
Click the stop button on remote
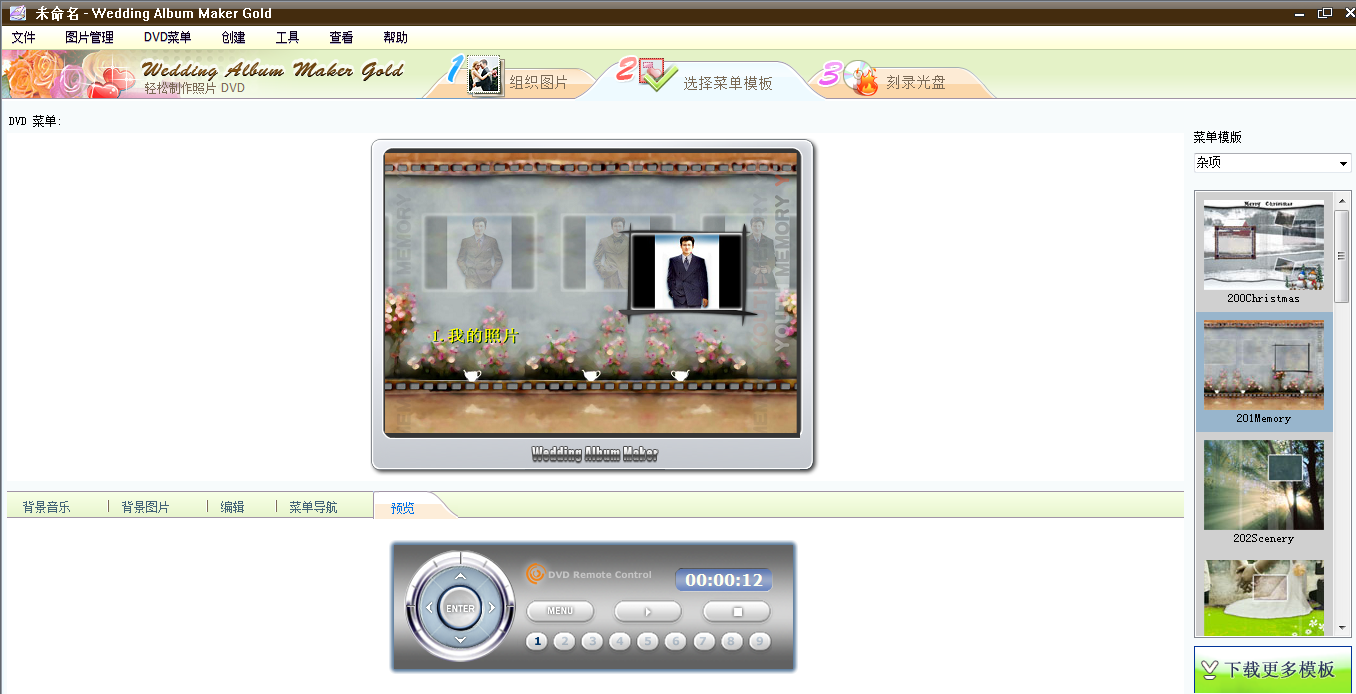pyautogui.click(x=737, y=611)
